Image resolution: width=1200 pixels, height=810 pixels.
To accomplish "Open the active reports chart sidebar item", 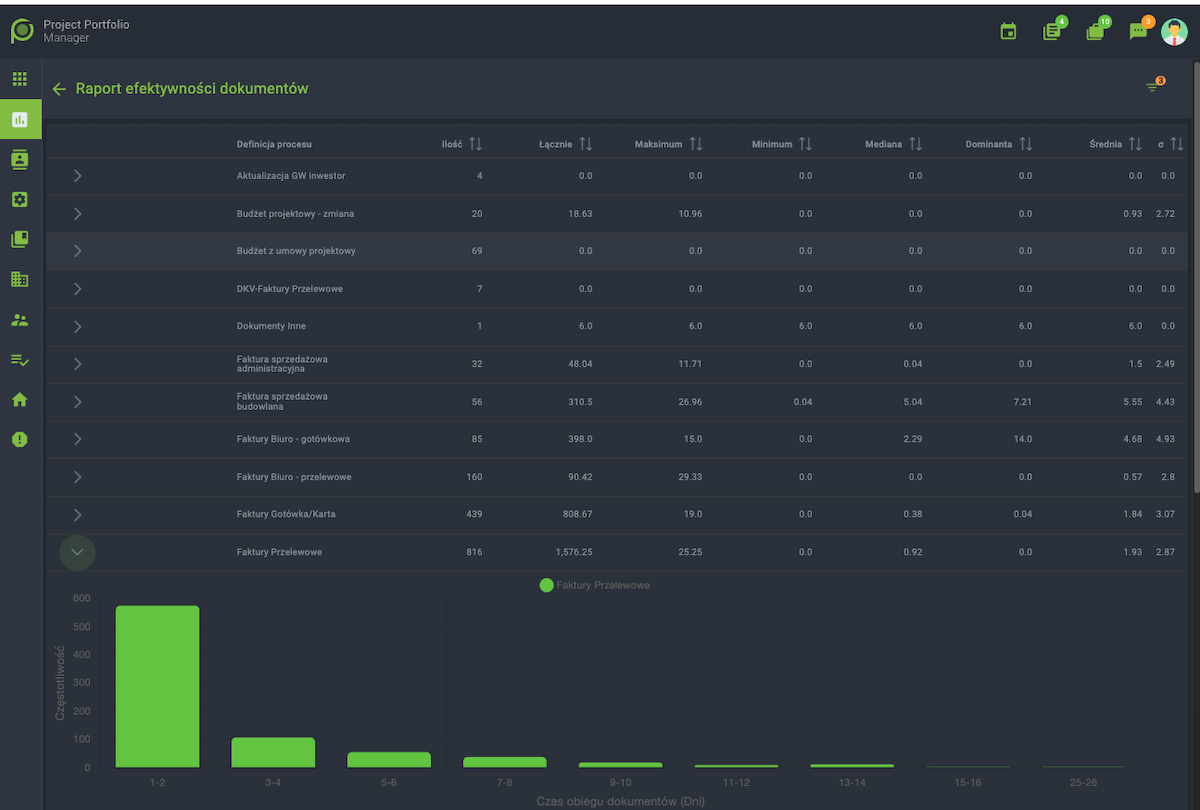I will click(x=20, y=120).
